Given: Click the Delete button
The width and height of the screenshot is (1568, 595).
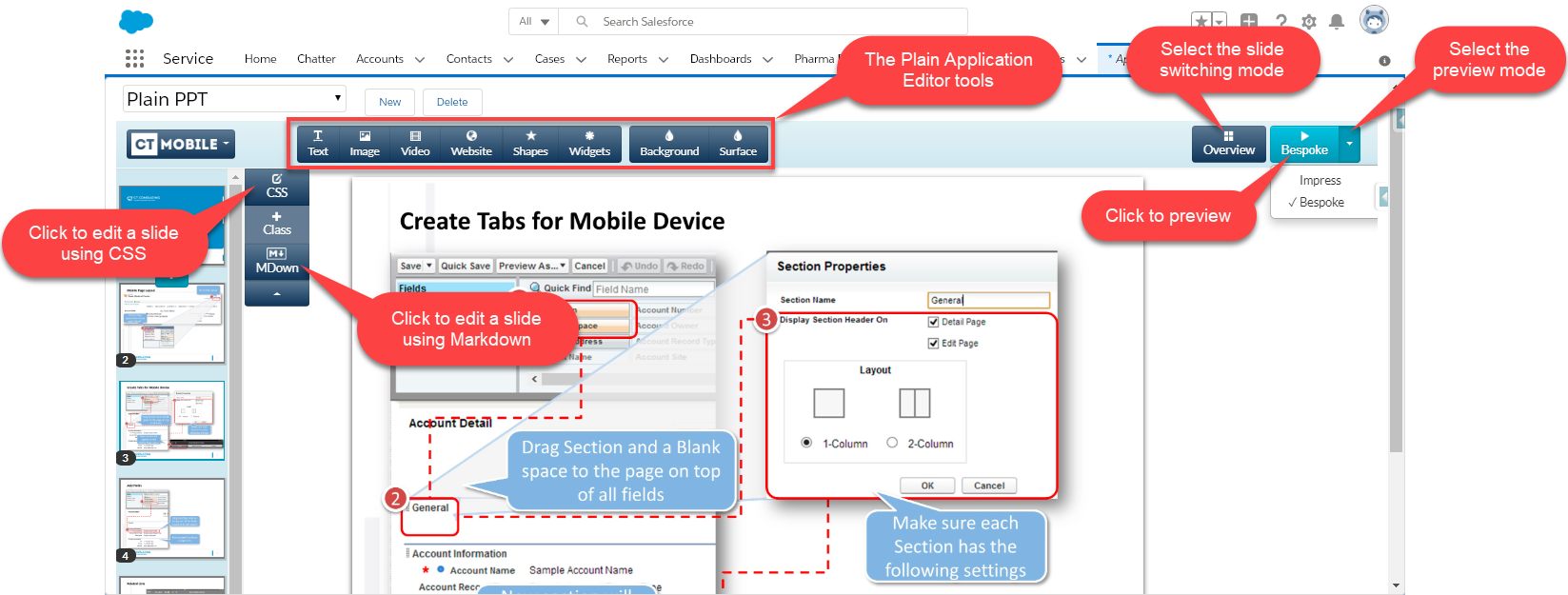Looking at the screenshot, I should tap(452, 102).
